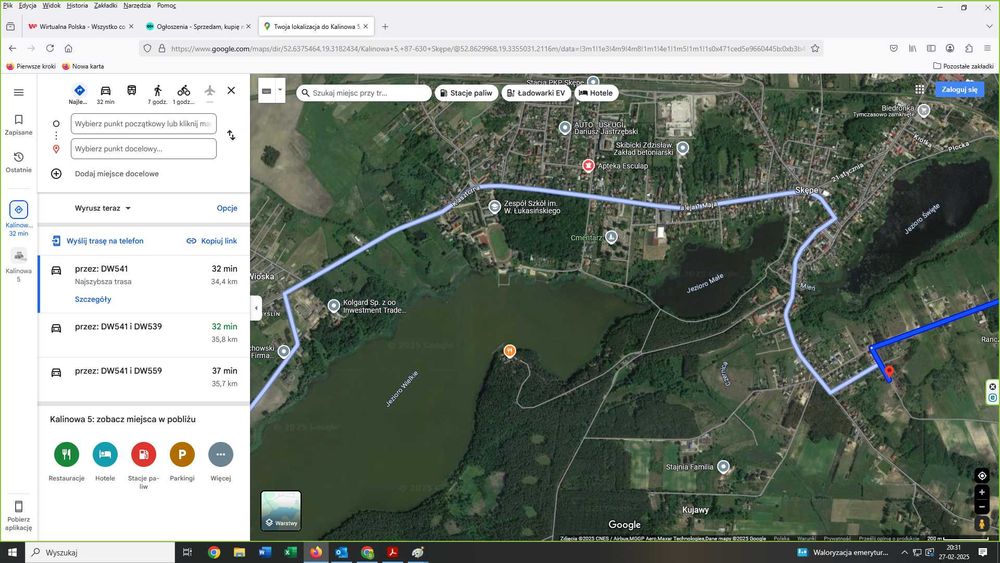Open the Wyrusz teraz departure dropdown
The image size is (1000, 563).
point(103,208)
